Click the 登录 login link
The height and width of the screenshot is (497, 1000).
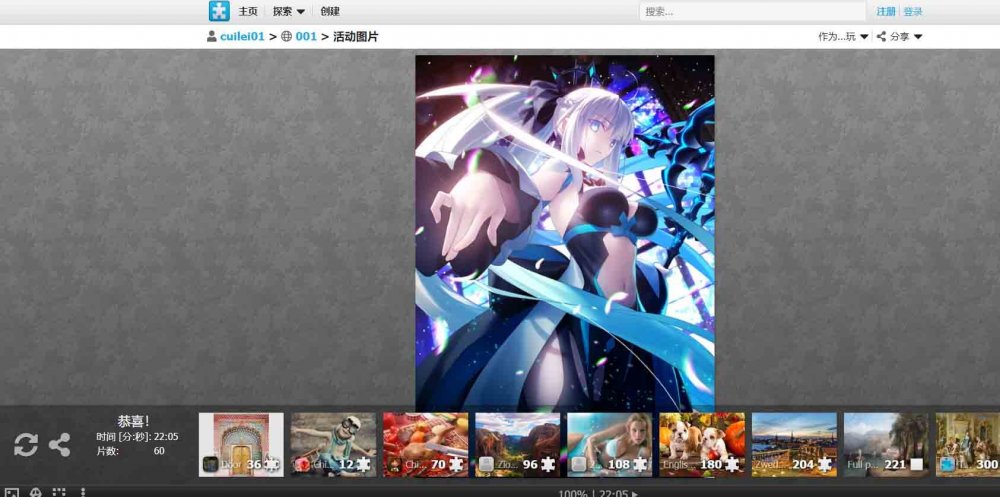(x=913, y=11)
